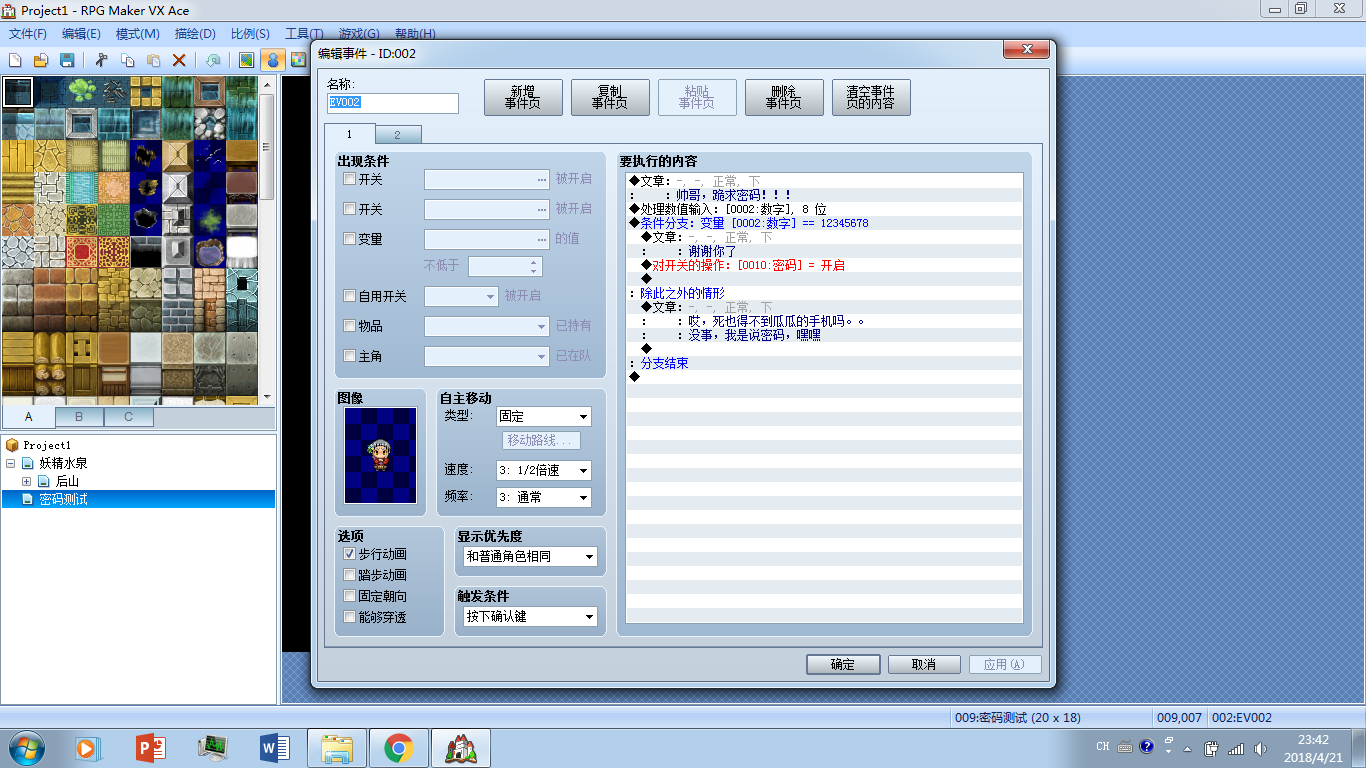Open File Explorer from the taskbar
The height and width of the screenshot is (768, 1366).
pos(337,747)
